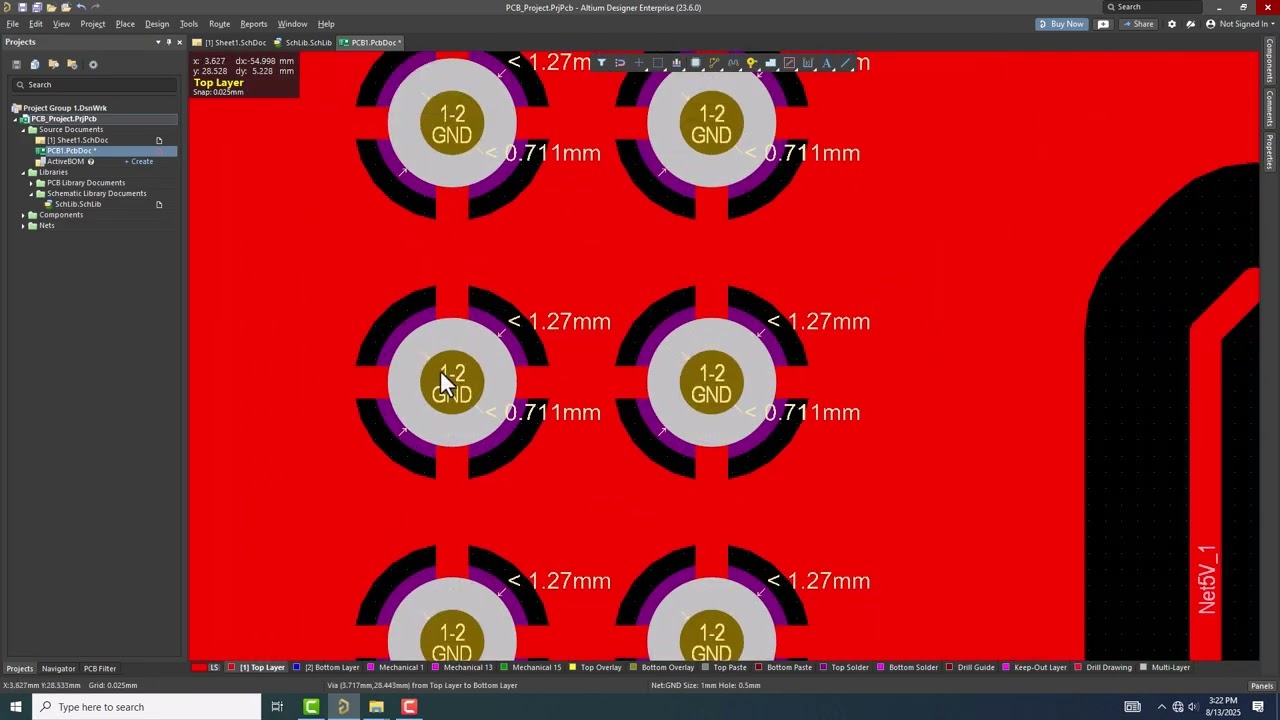This screenshot has width=1280, height=720.
Task: Open application settings gear in title bar
Action: coord(1172,24)
